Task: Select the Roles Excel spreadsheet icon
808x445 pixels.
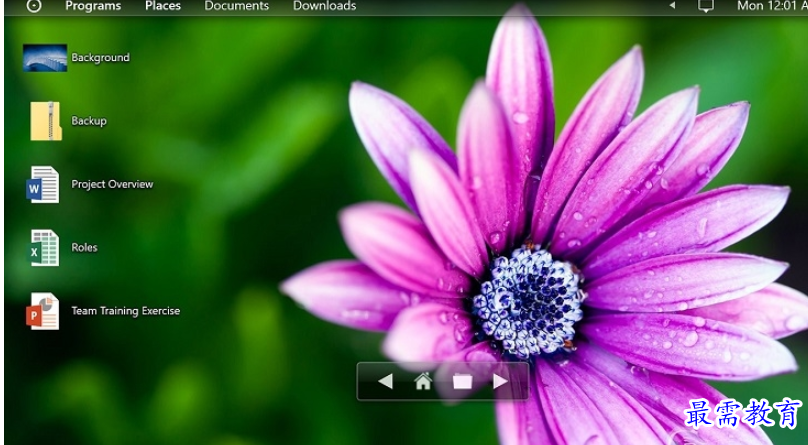Action: click(44, 248)
